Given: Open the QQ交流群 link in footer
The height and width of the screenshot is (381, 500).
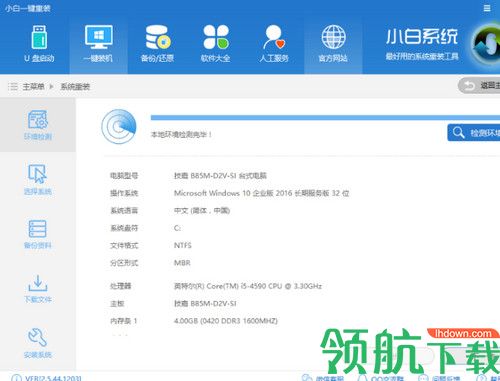Looking at the screenshot, I should pos(381,378).
